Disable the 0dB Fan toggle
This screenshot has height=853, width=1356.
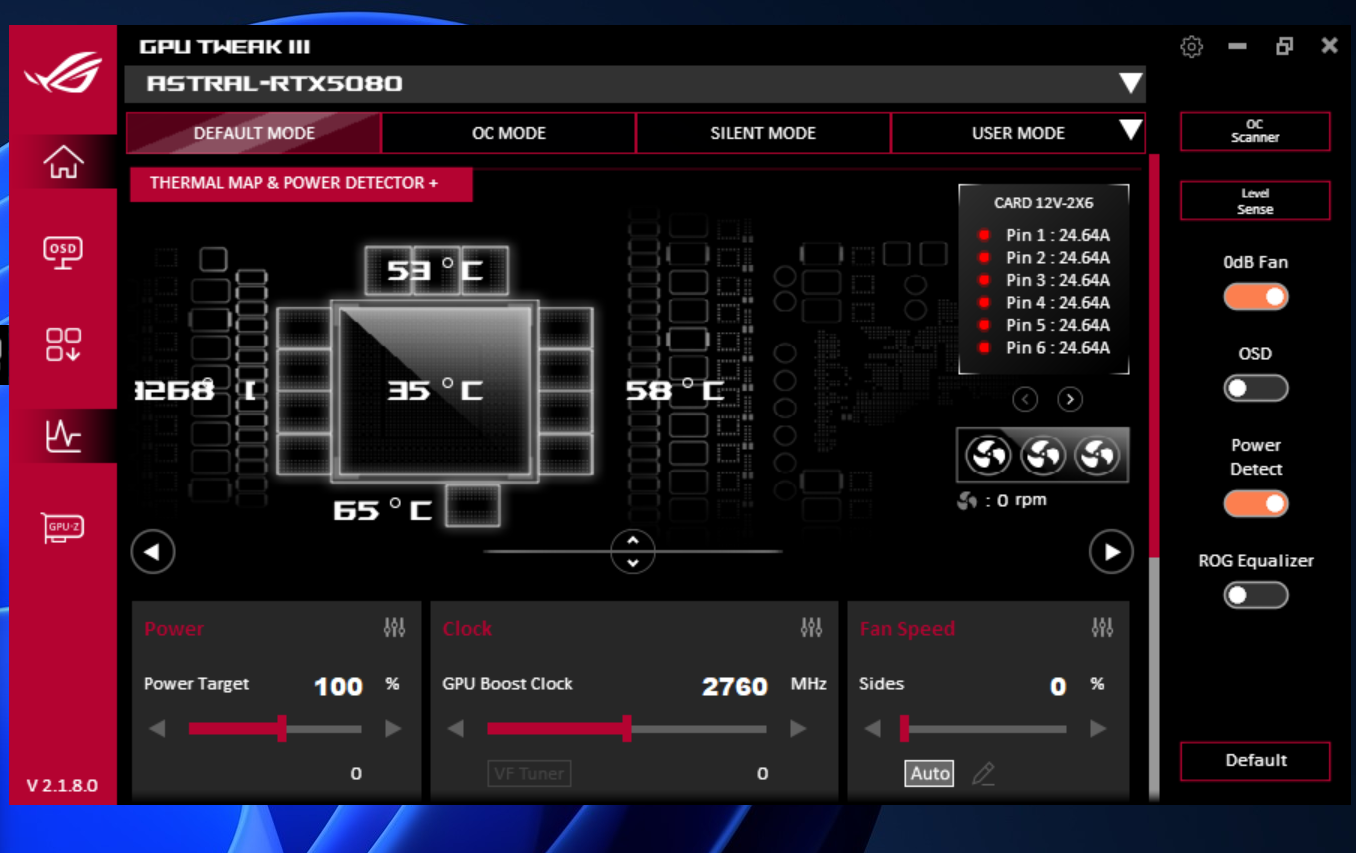(x=1256, y=297)
